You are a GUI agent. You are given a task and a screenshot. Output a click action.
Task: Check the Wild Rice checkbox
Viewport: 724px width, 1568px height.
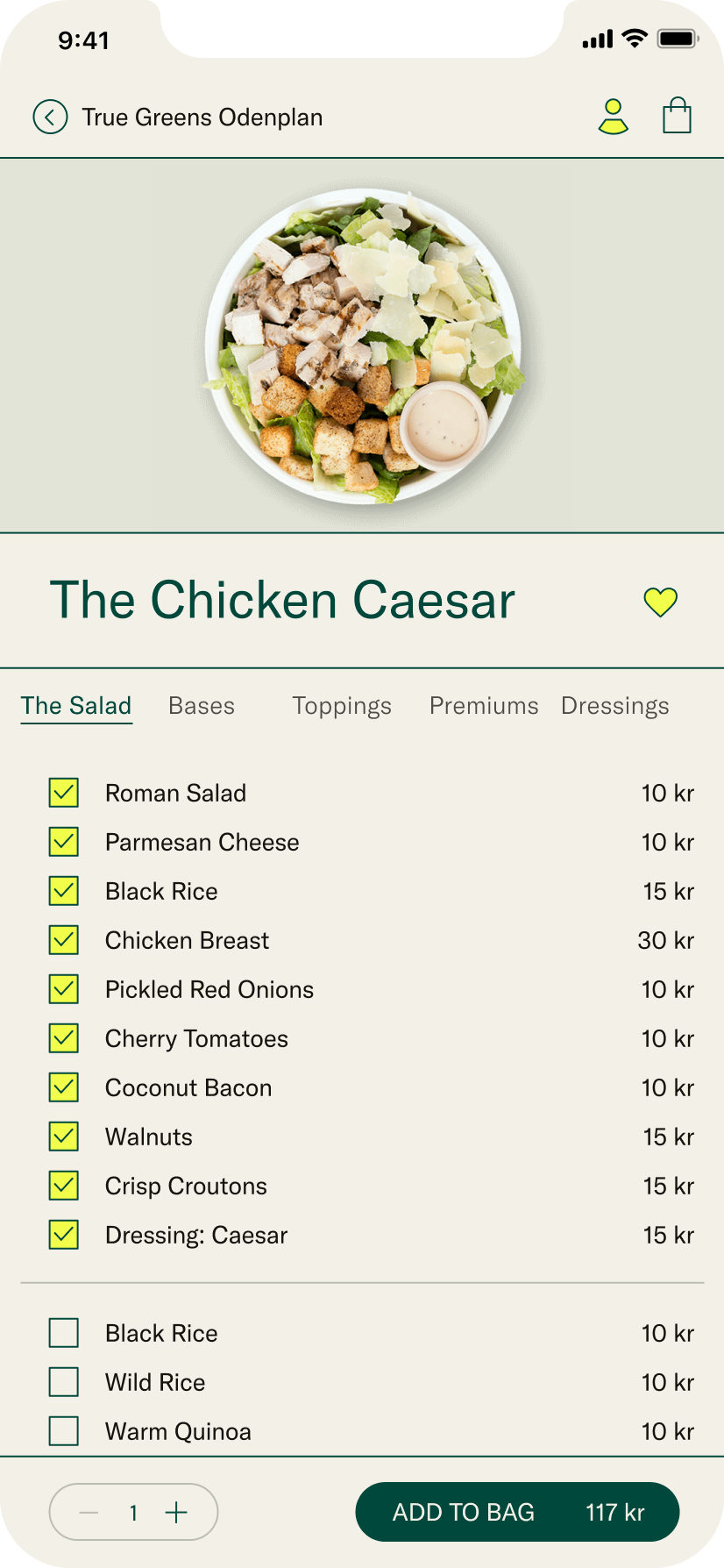[64, 1382]
